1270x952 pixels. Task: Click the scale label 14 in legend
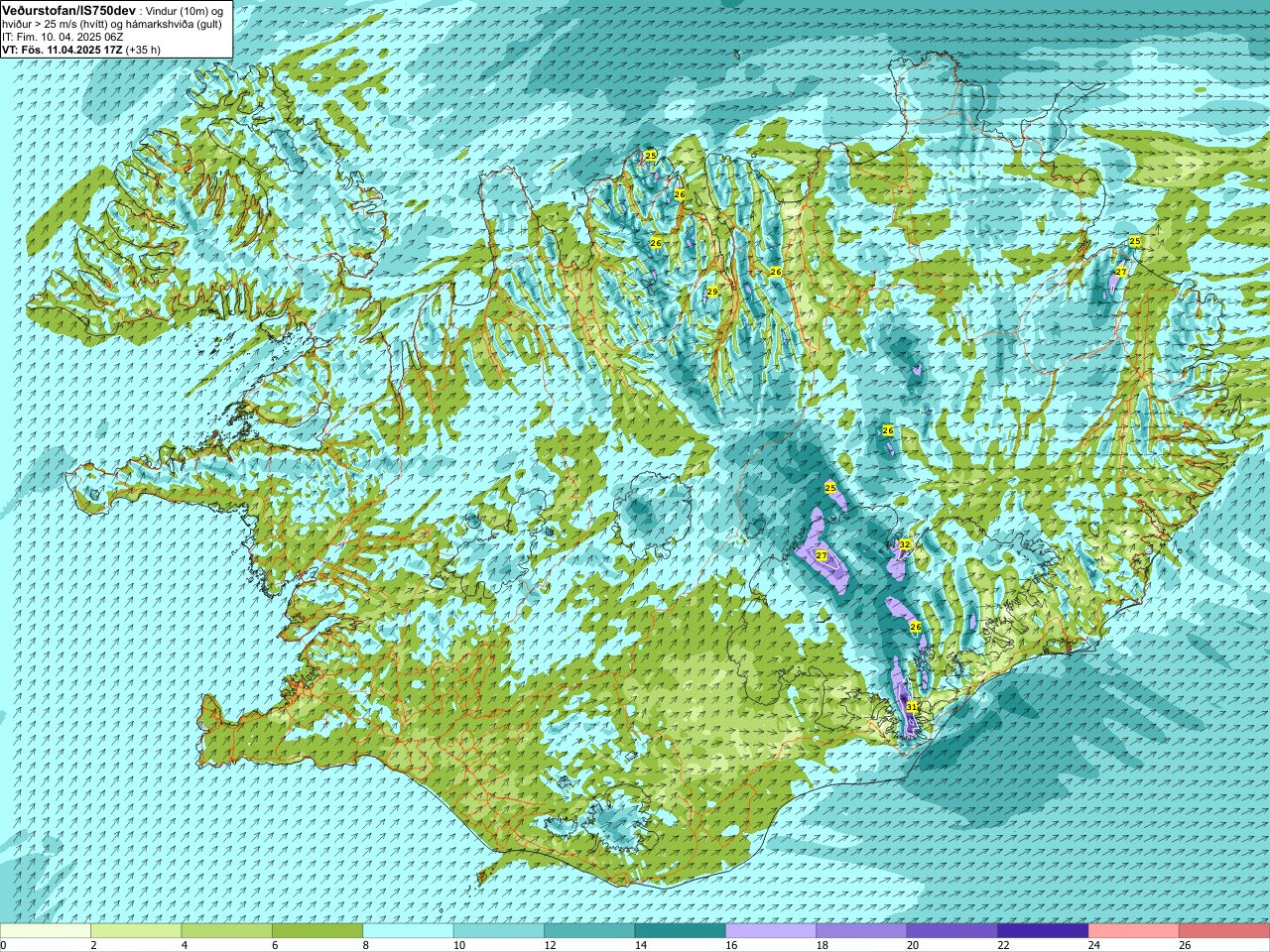point(639,945)
